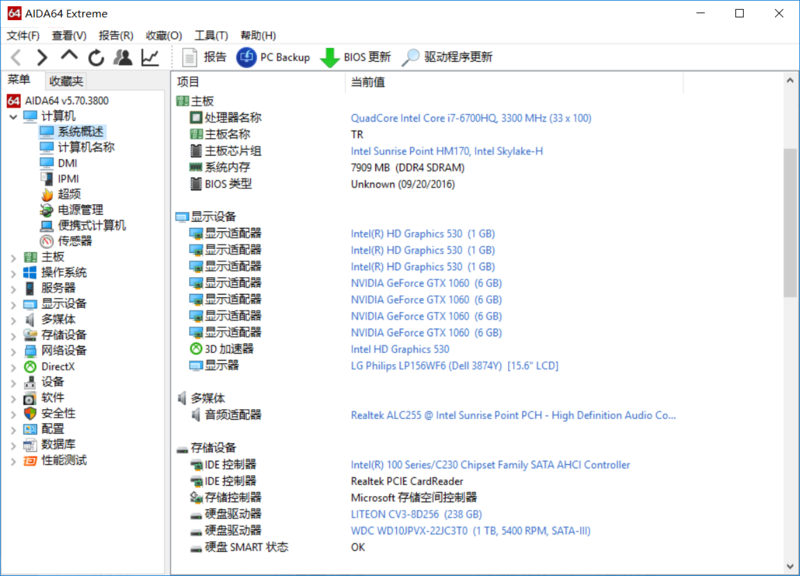The width and height of the screenshot is (800, 576).
Task: Click the scrollbar up arrow in details pane
Action: [790, 80]
